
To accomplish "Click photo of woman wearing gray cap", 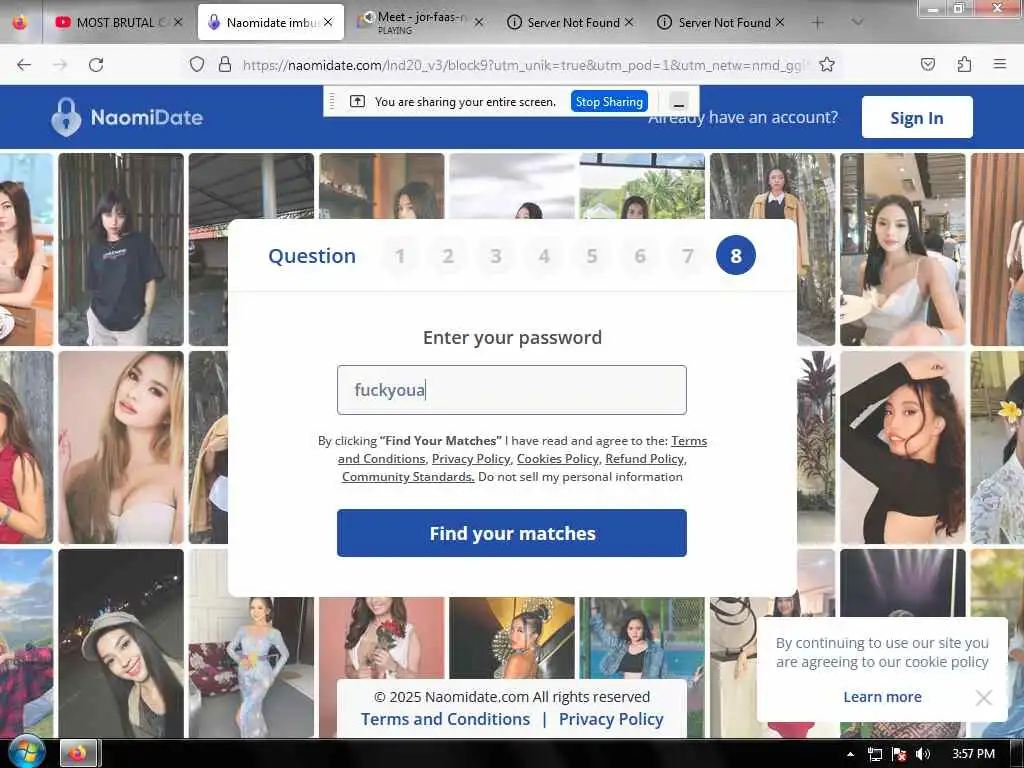I will [121, 643].
